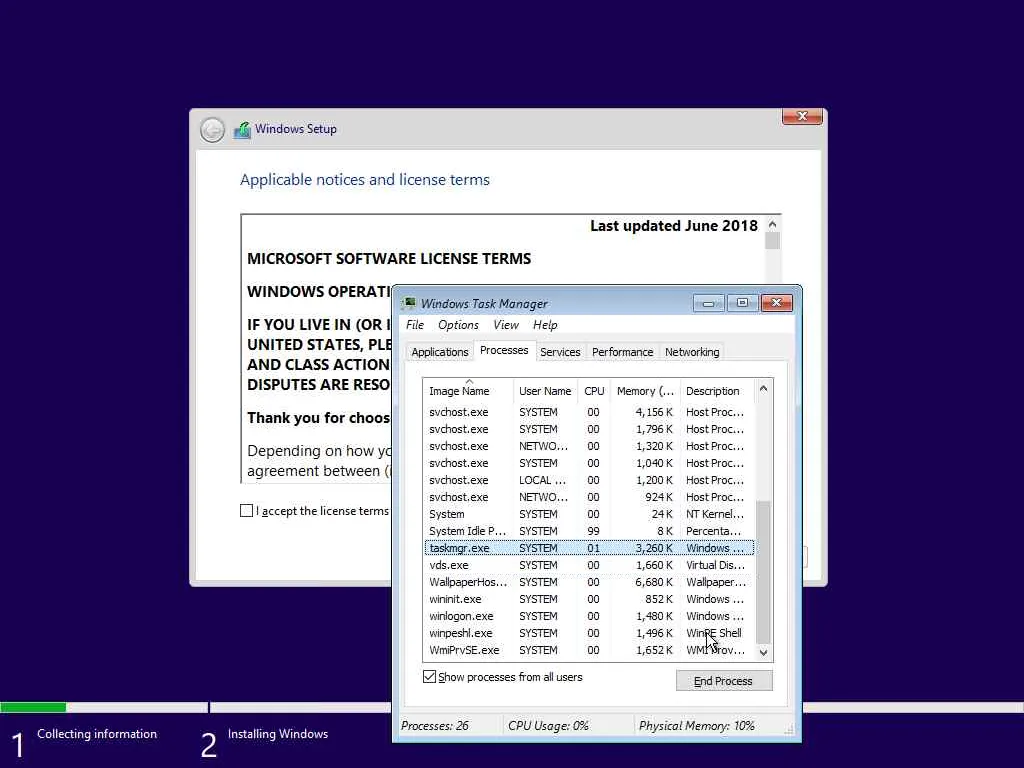This screenshot has width=1024, height=768.
Task: Select the winlogon.exe process
Action: pos(589,616)
